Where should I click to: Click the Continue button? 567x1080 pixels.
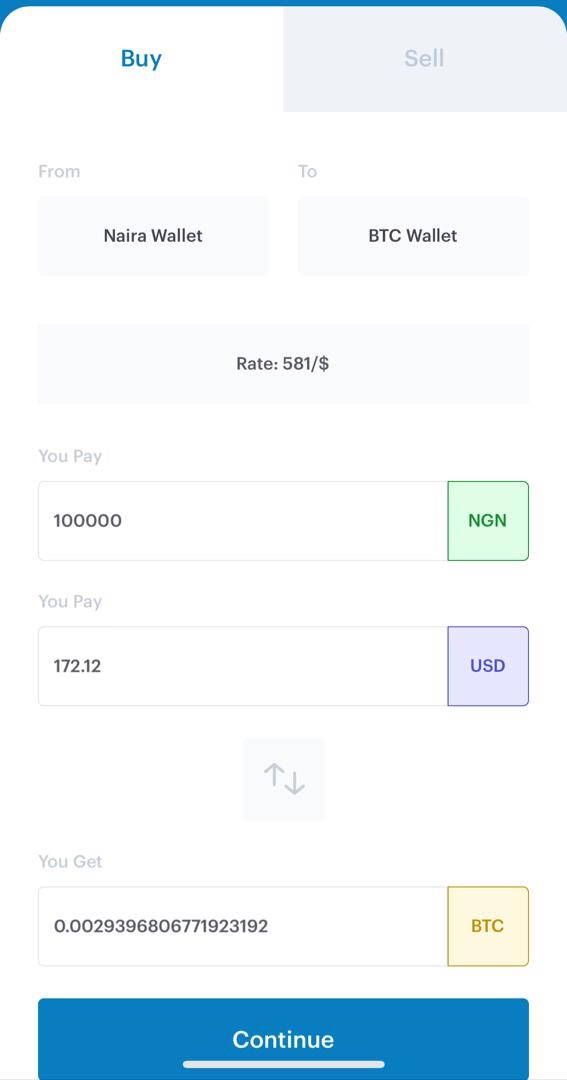point(283,1039)
